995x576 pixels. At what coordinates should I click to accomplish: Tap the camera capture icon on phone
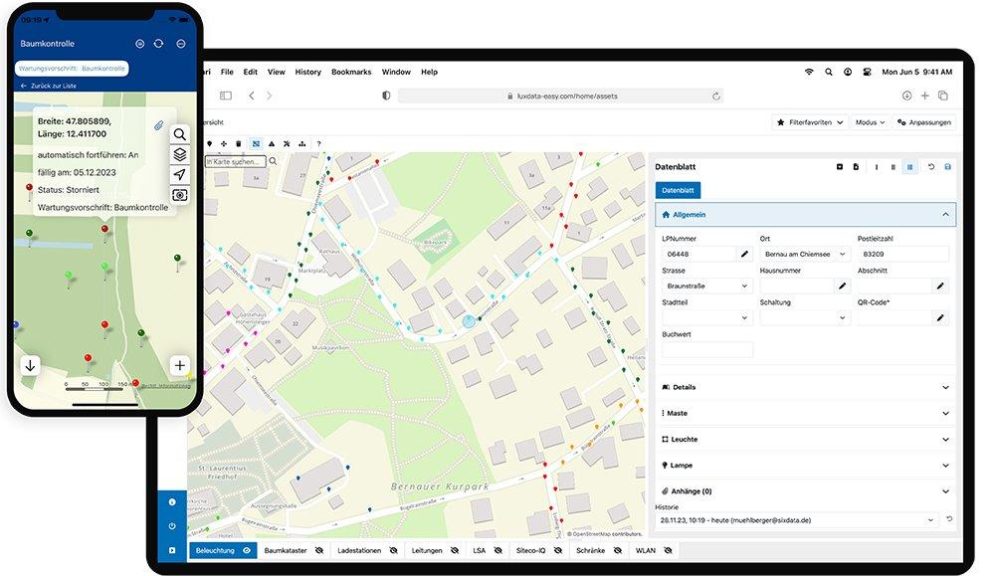pos(179,195)
